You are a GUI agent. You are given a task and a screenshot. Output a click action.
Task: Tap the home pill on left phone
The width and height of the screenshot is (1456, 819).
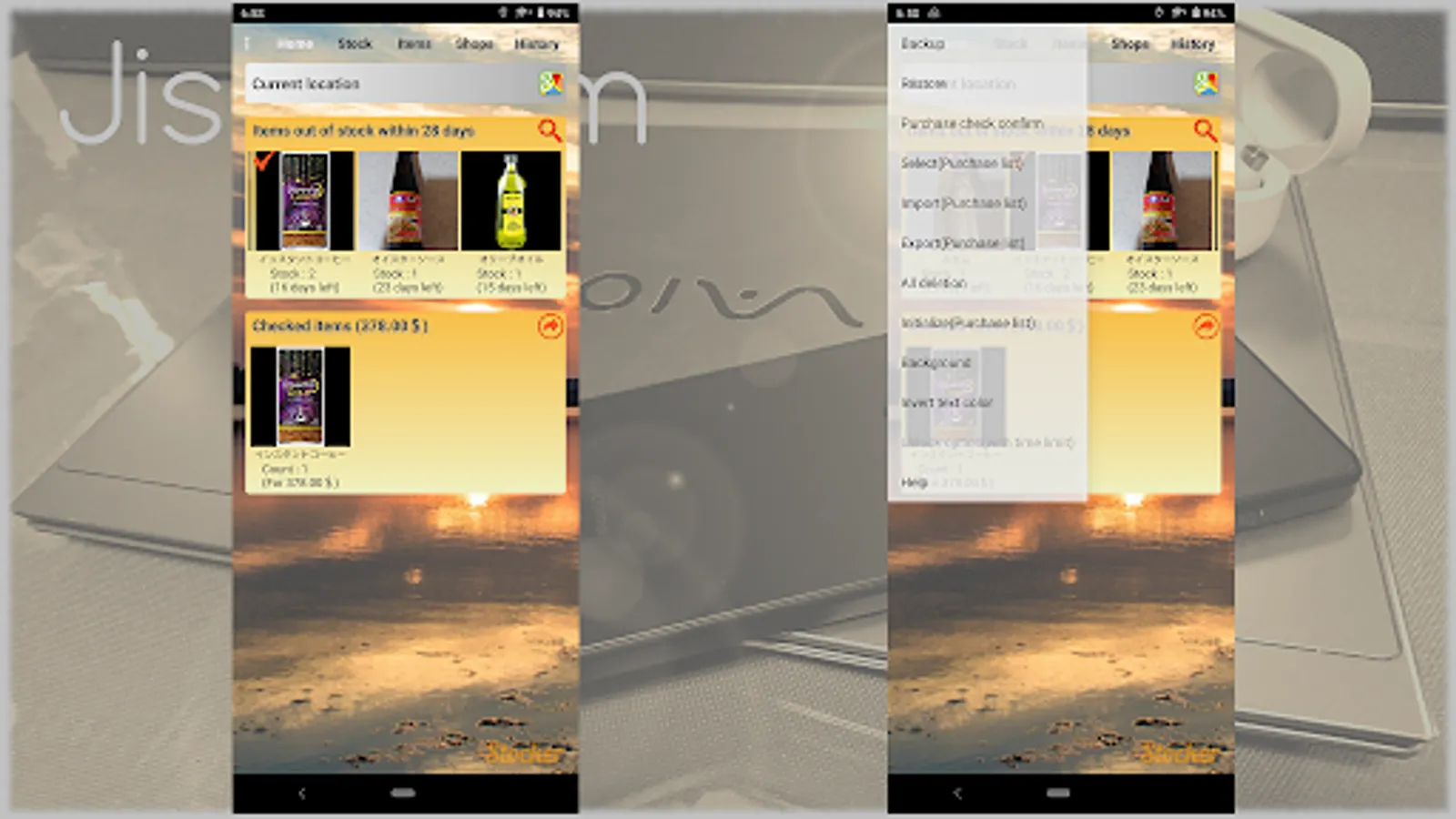point(403,794)
